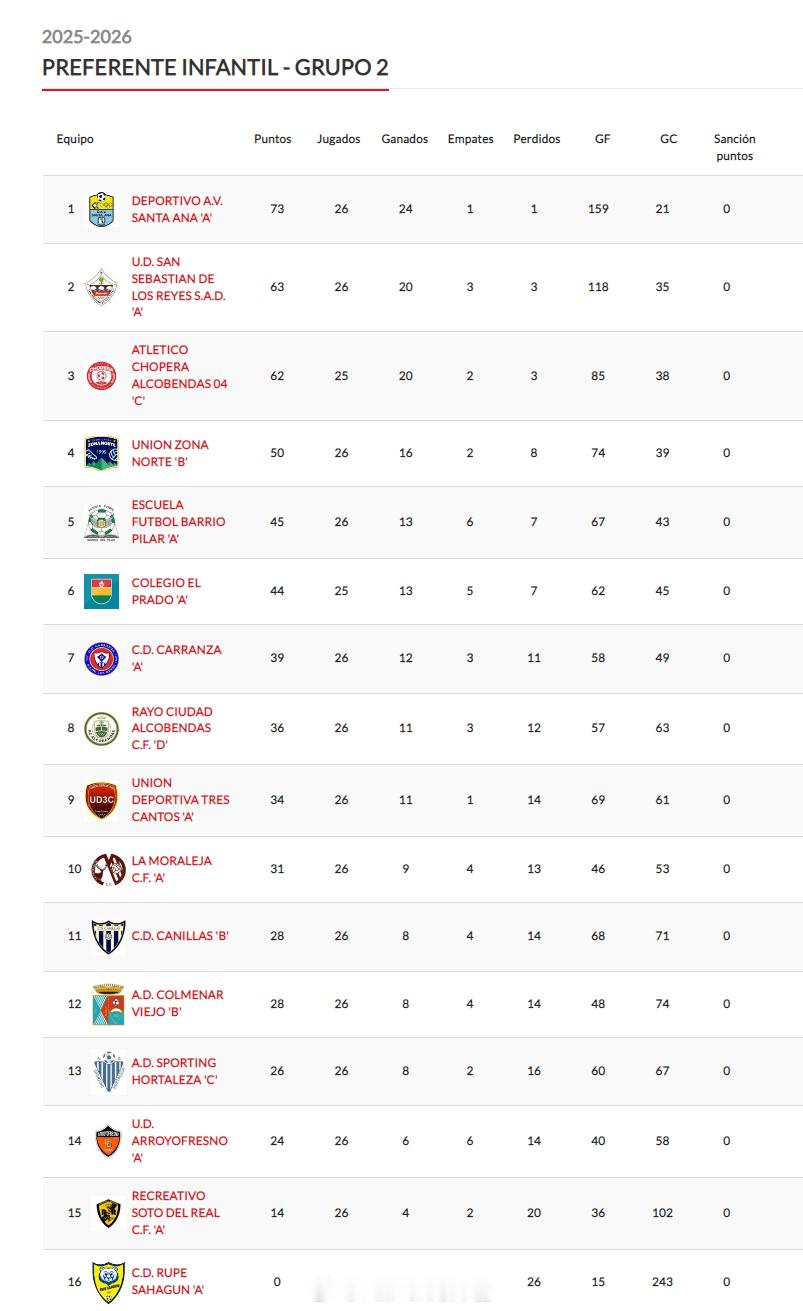Click the Sanción puntos column header
Screen dimensions: 803x1311
tap(734, 147)
